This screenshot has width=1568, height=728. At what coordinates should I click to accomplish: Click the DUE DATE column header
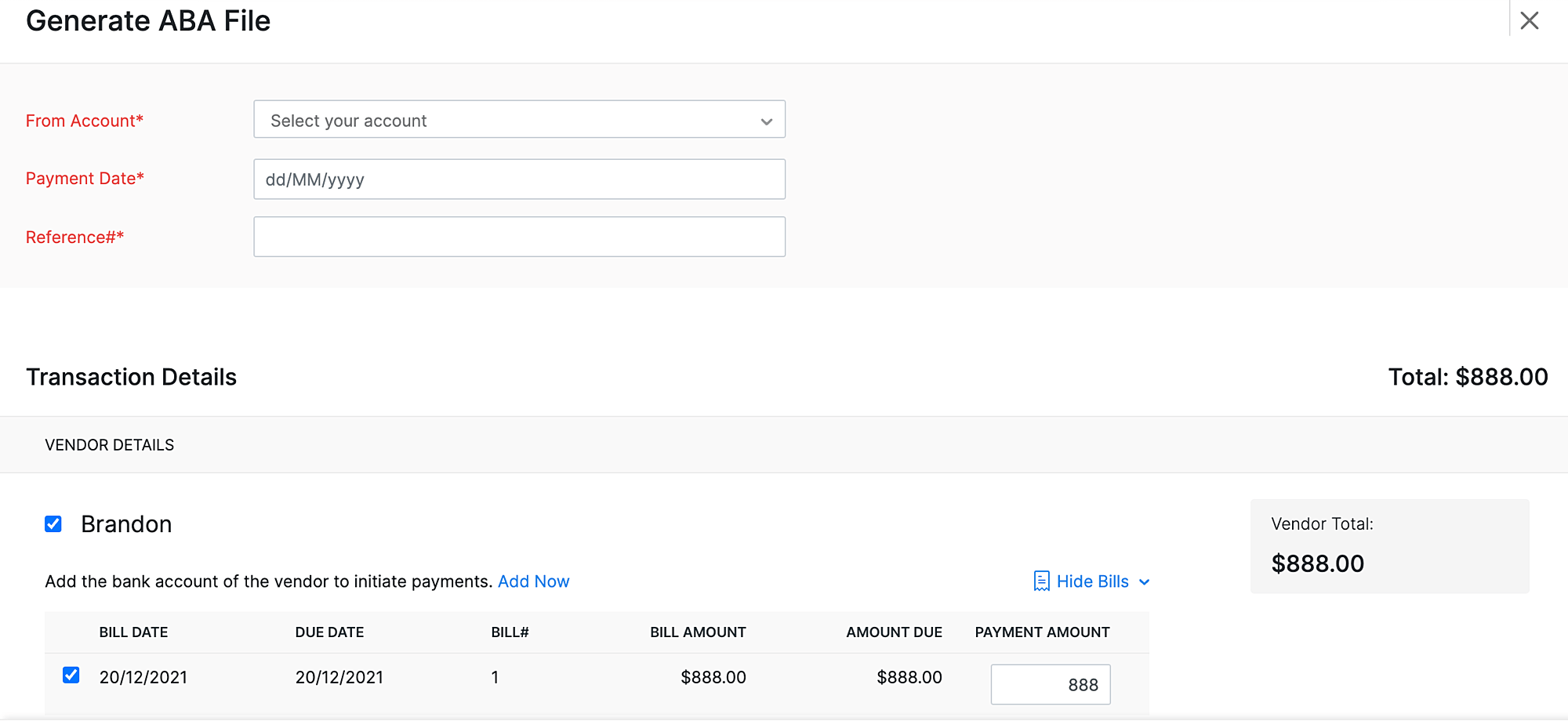pyautogui.click(x=329, y=632)
